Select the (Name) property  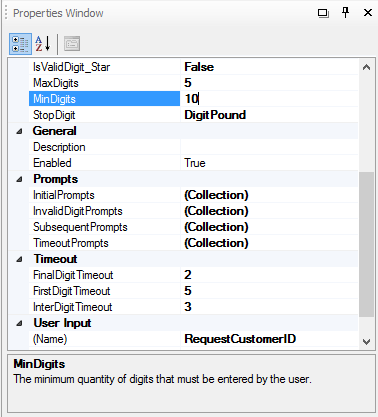[50, 339]
